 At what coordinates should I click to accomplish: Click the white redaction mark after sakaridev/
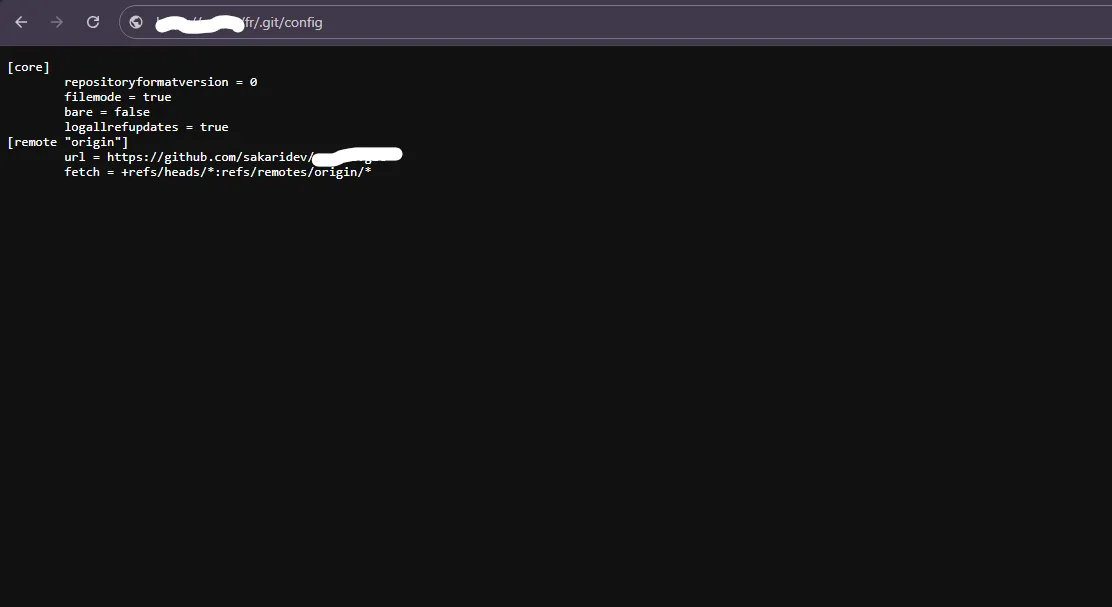pos(357,155)
